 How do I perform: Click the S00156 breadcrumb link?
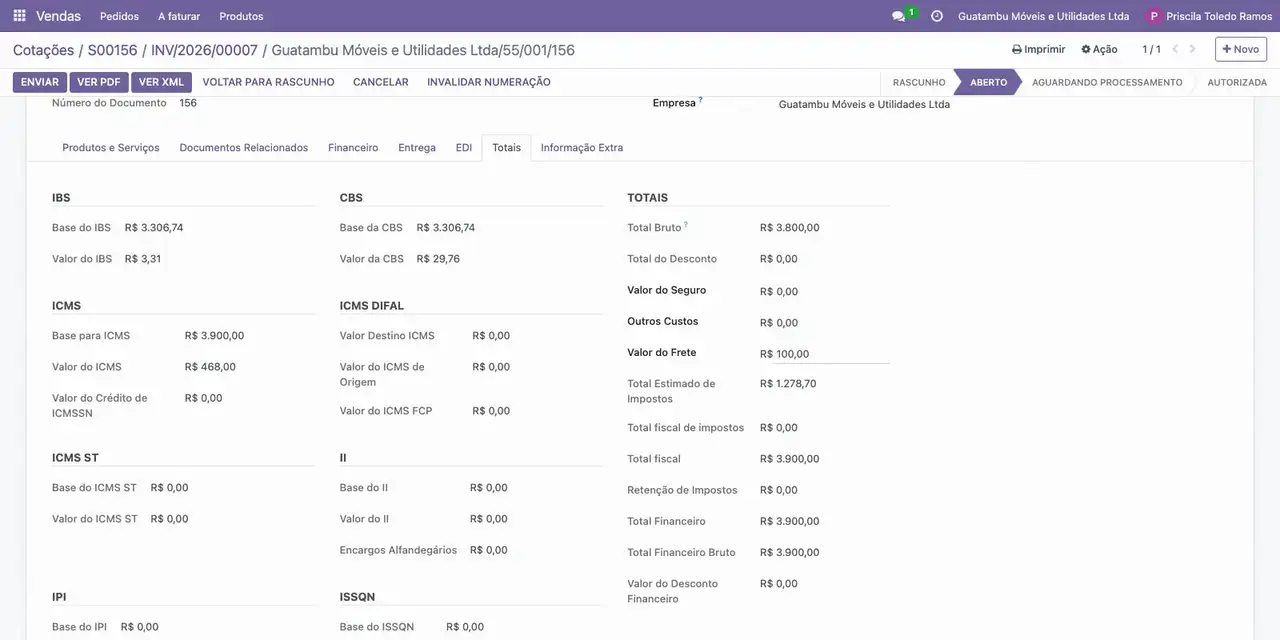pos(112,50)
